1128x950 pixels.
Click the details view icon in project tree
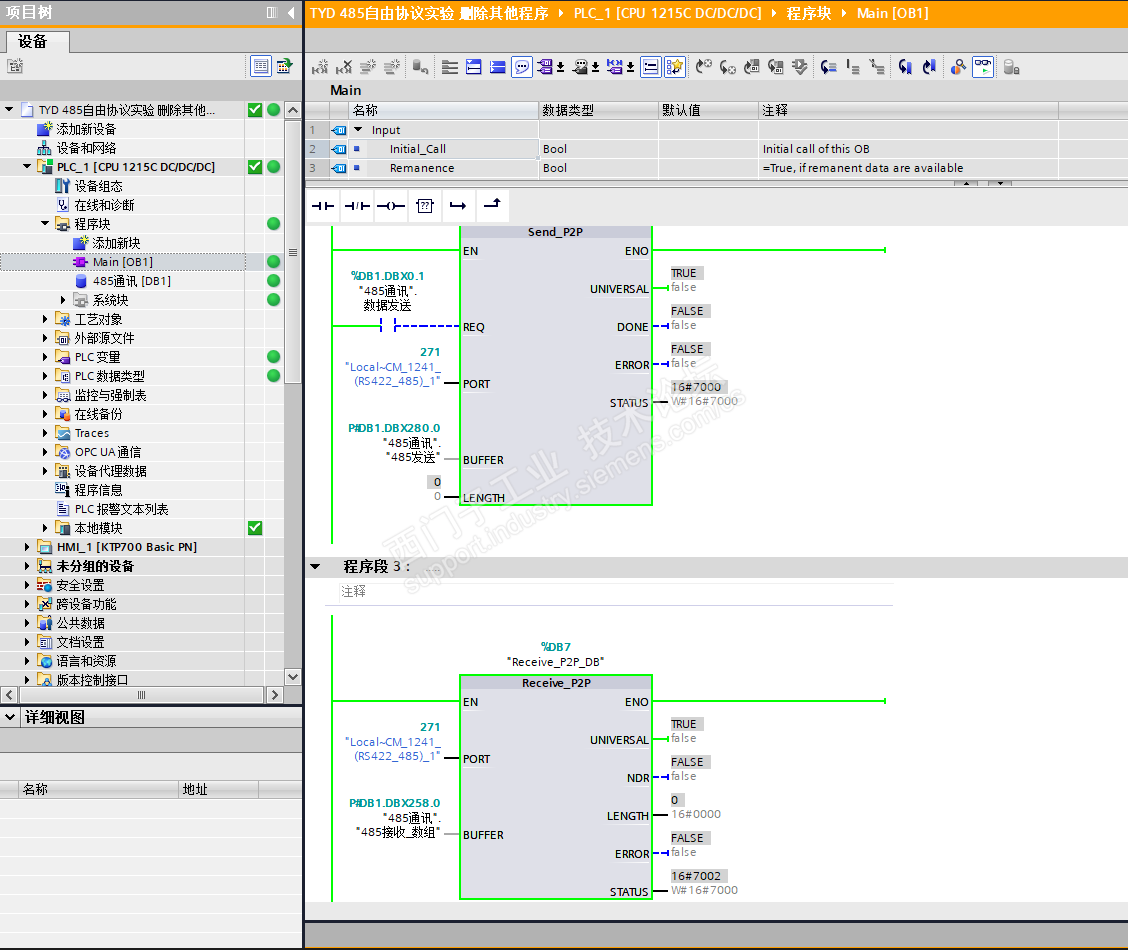pos(261,66)
